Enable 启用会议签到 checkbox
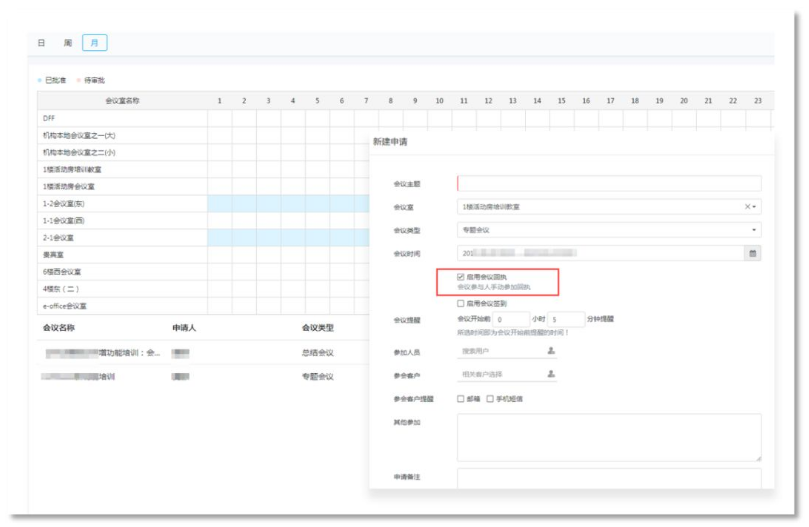The width and height of the screenshot is (809, 527). tap(461, 304)
